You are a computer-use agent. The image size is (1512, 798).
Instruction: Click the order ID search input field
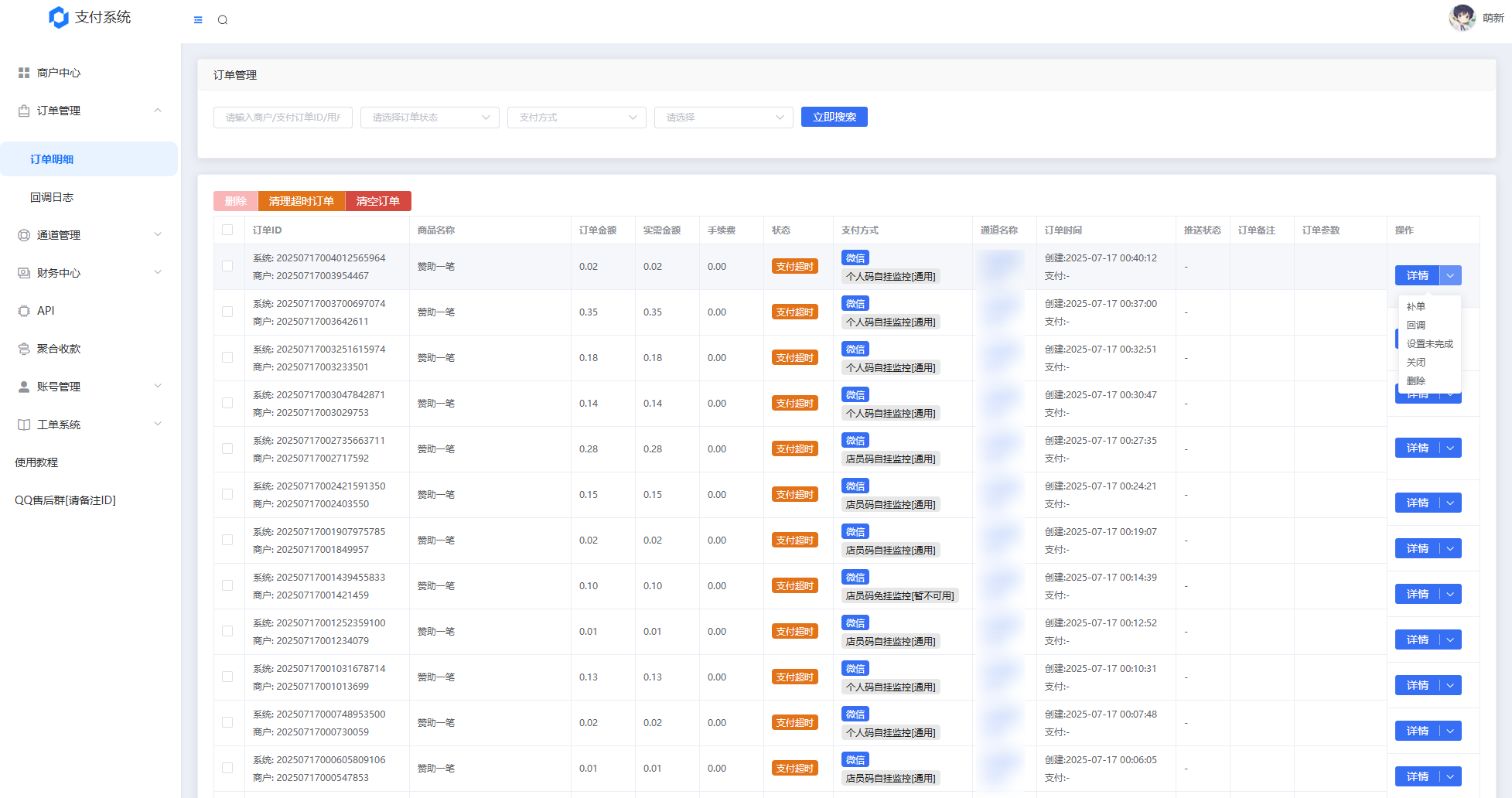(x=282, y=118)
